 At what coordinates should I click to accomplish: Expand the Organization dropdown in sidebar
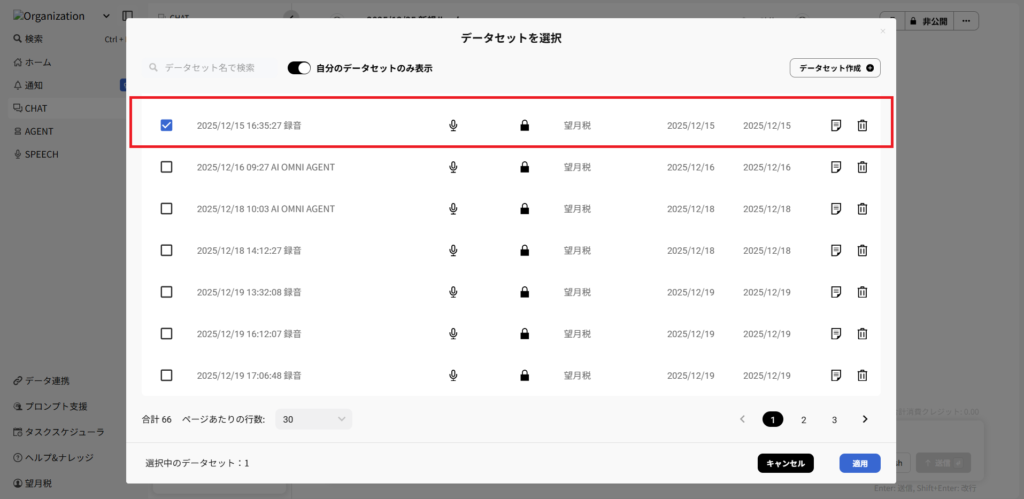[106, 16]
